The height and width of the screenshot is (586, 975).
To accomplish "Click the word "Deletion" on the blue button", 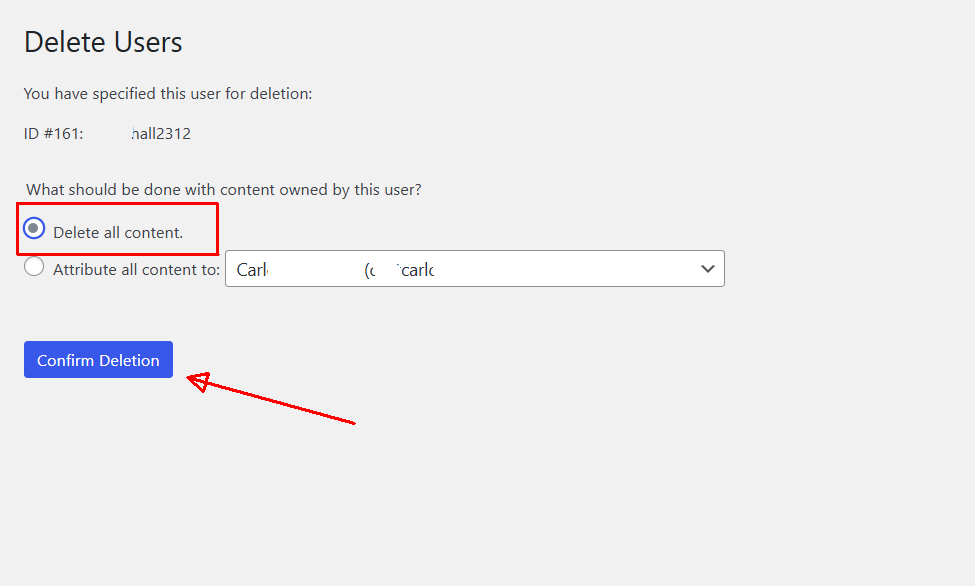I will [x=126, y=360].
